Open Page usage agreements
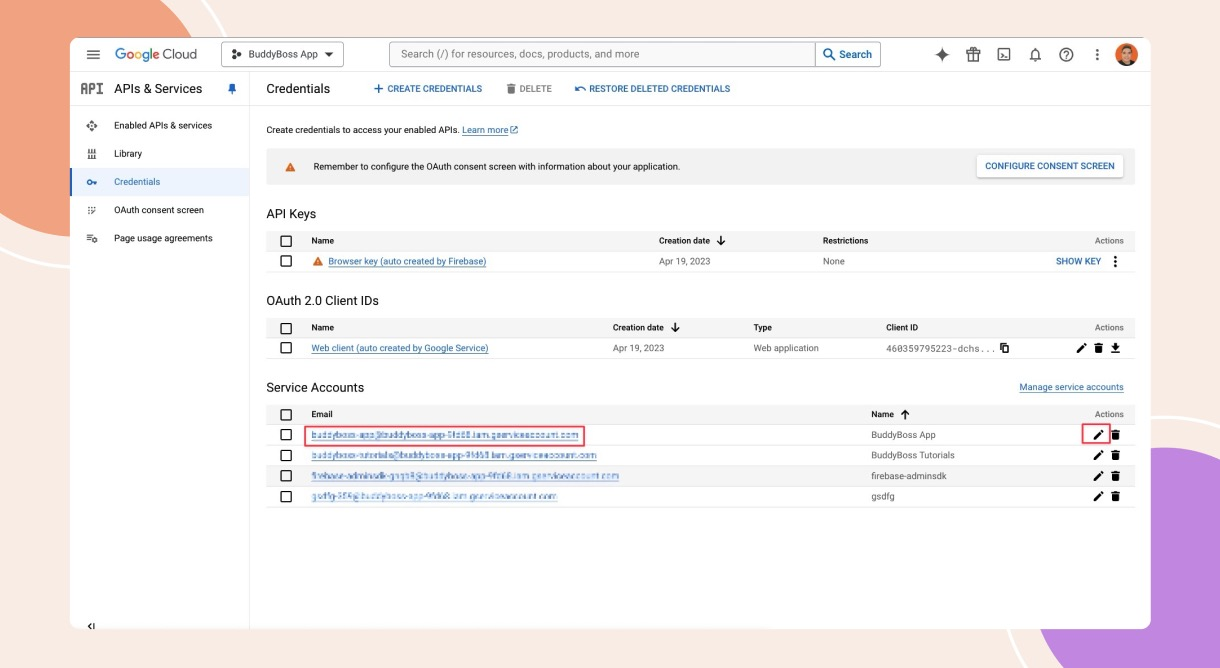 (160, 238)
